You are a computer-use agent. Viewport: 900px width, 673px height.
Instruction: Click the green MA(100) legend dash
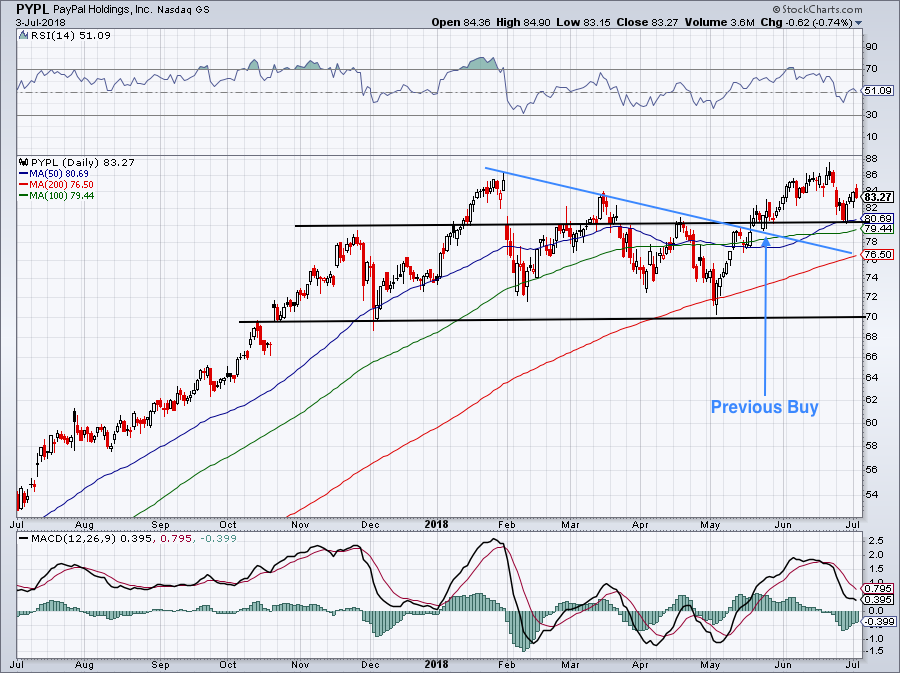tap(24, 196)
